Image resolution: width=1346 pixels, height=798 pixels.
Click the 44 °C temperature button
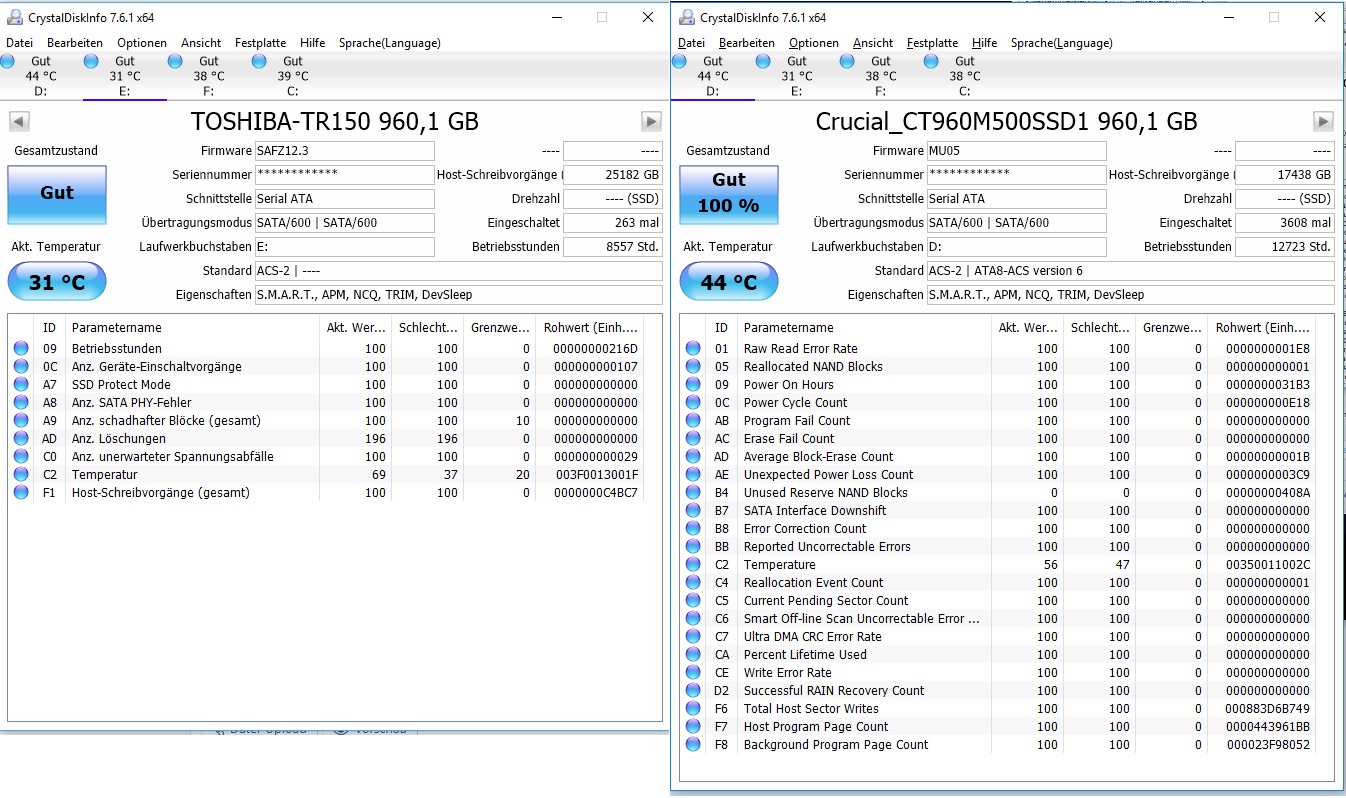pyautogui.click(x=729, y=283)
